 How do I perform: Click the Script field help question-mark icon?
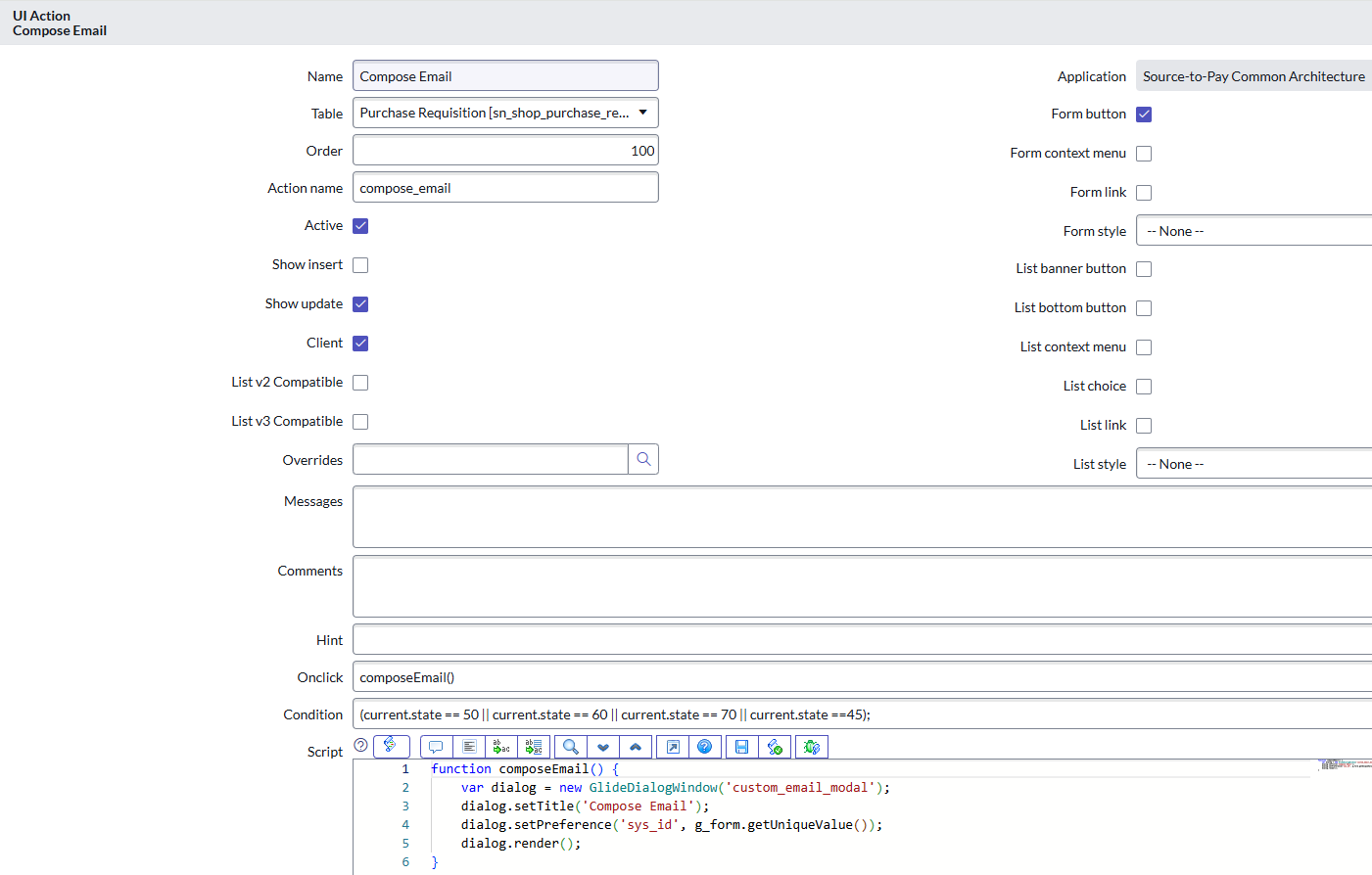point(360,745)
